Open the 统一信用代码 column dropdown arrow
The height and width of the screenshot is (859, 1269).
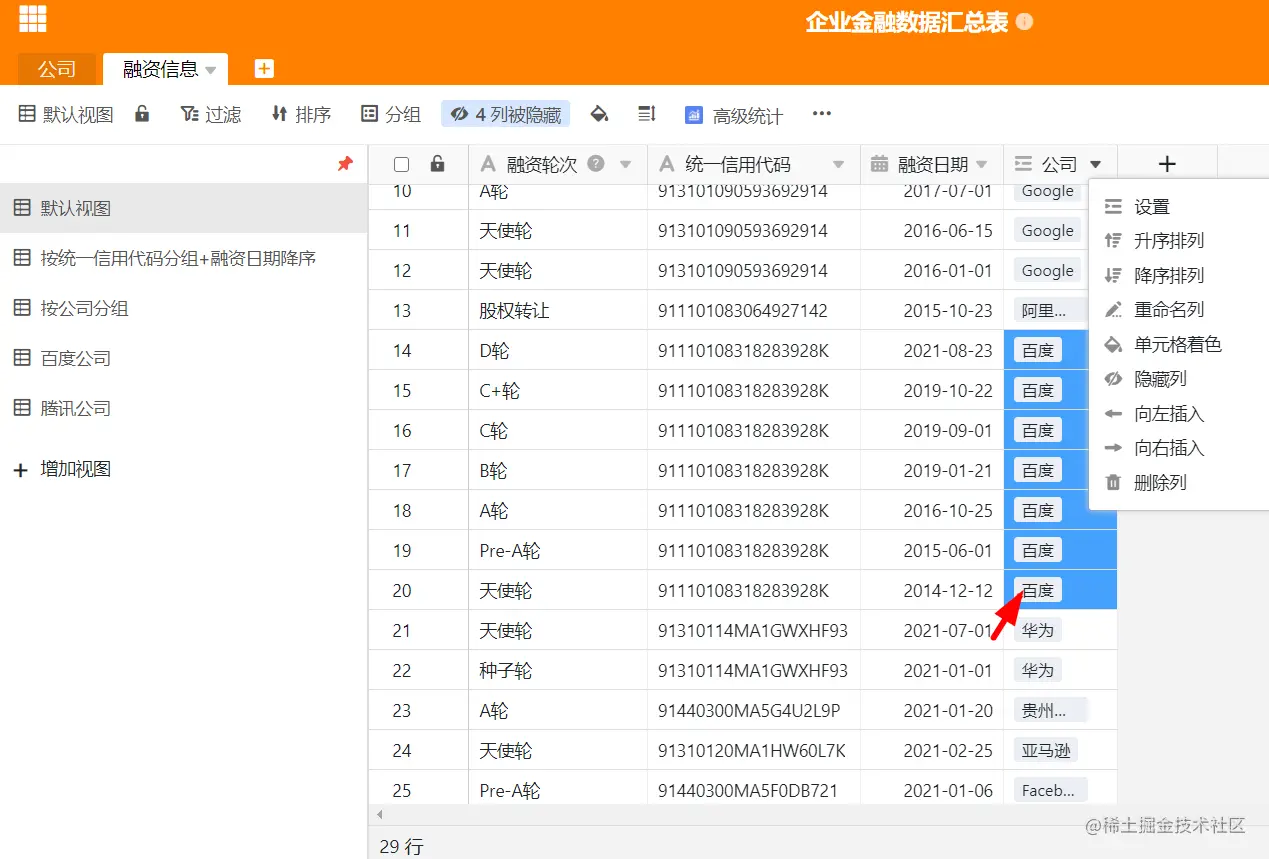(x=838, y=165)
